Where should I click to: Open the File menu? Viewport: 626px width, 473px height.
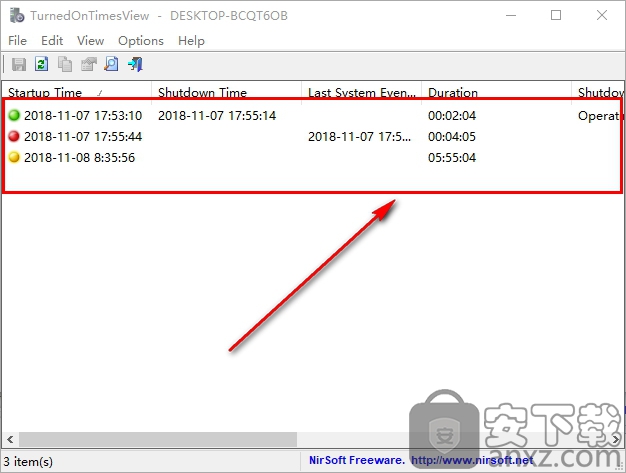pyautogui.click(x=18, y=41)
